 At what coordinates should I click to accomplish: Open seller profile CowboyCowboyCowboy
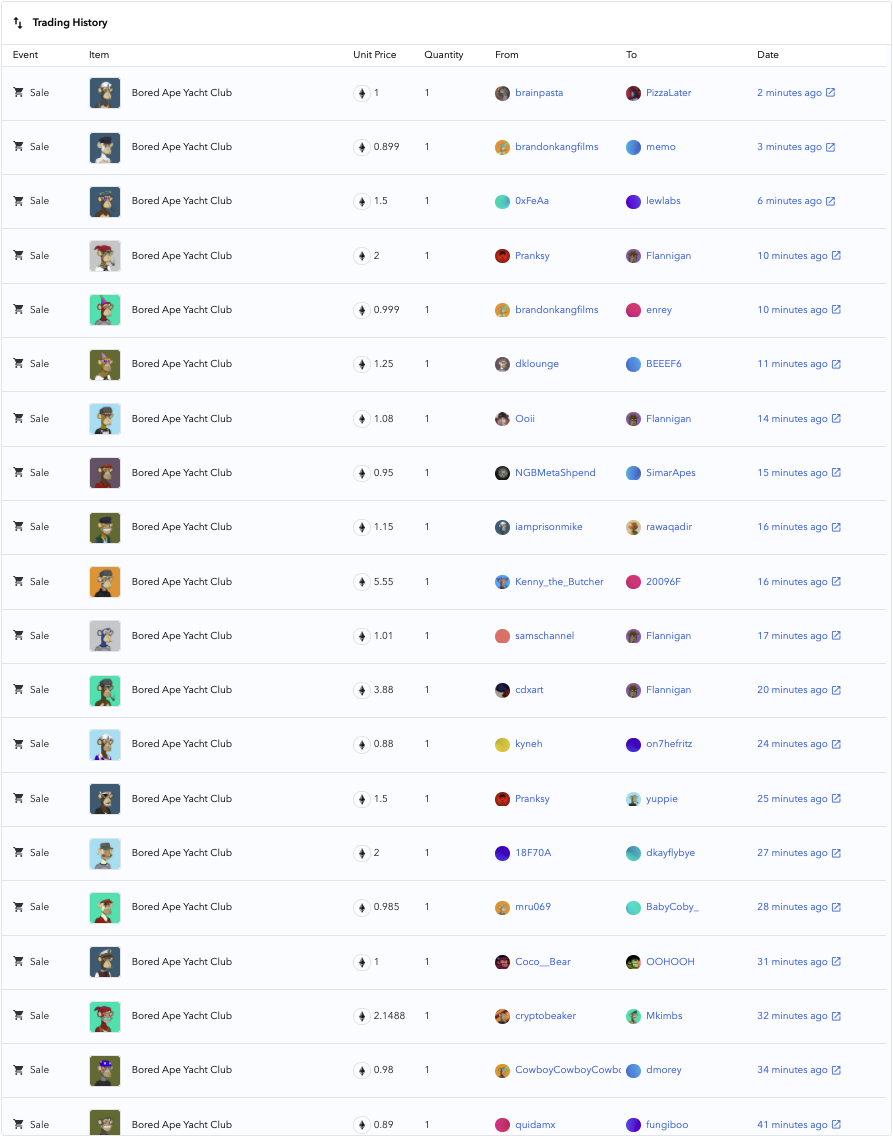point(567,1069)
